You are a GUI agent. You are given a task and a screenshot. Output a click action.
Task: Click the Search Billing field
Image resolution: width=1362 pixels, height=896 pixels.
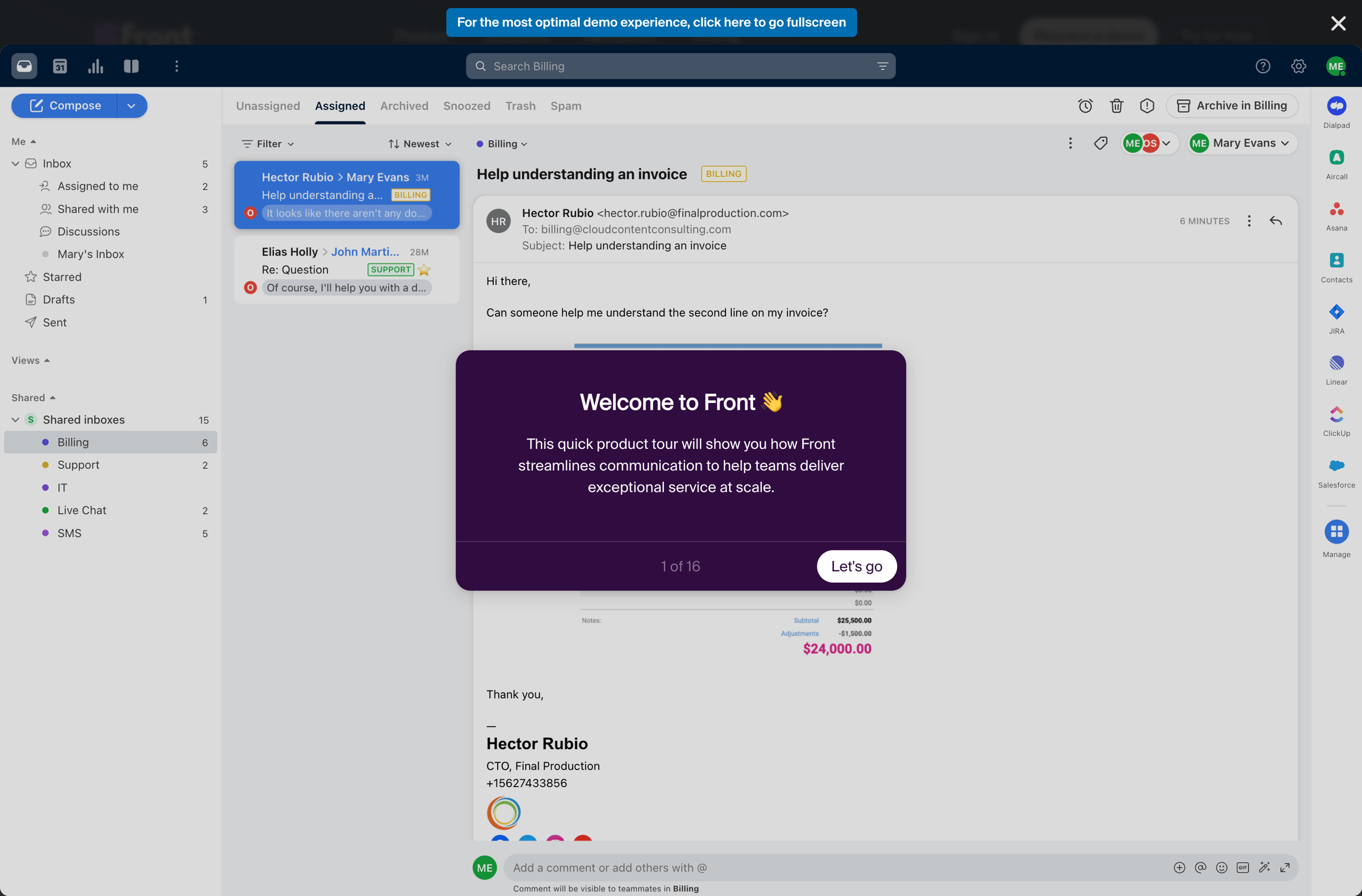pyautogui.click(x=680, y=66)
